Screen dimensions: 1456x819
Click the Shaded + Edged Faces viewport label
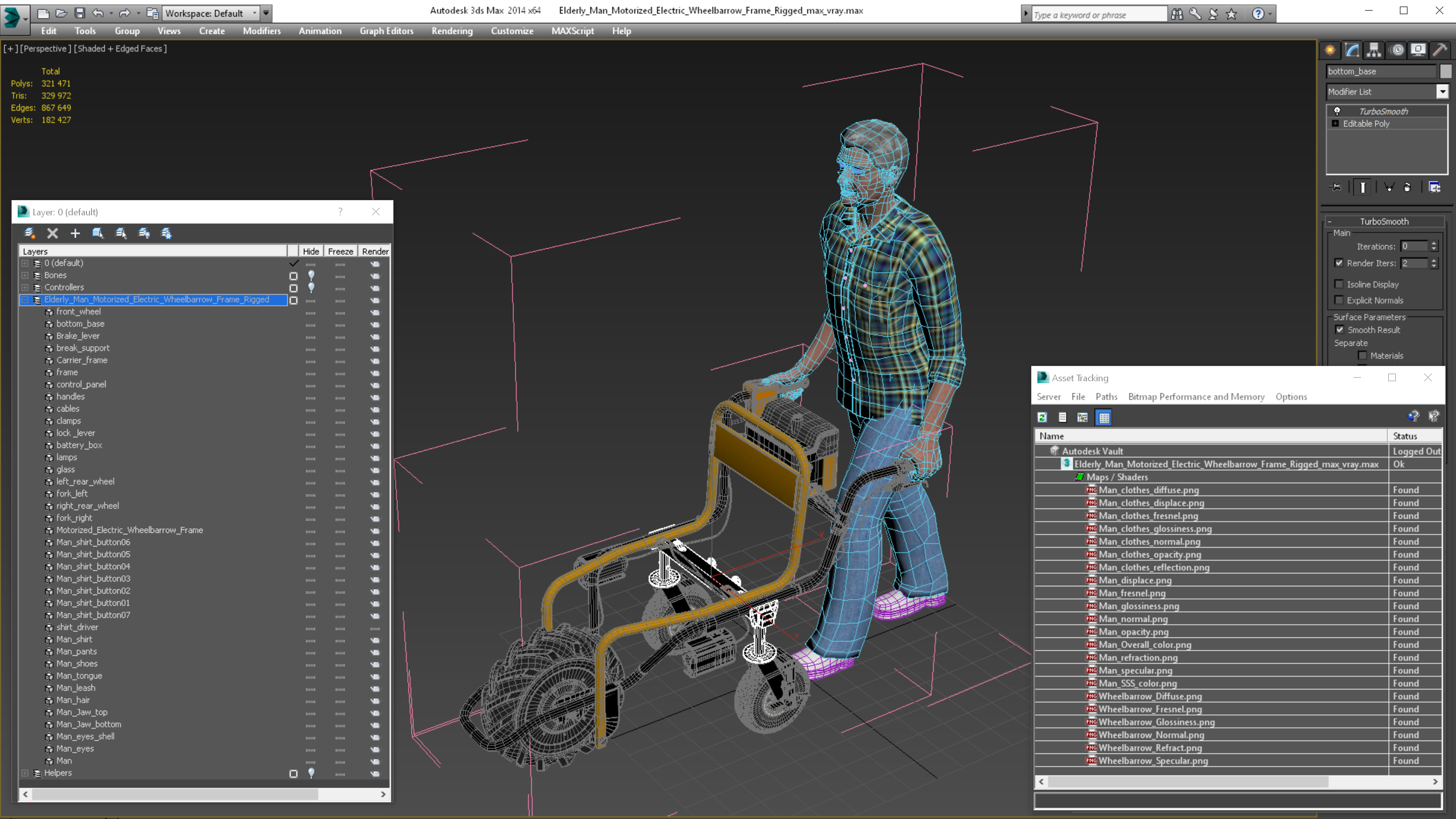(x=120, y=49)
